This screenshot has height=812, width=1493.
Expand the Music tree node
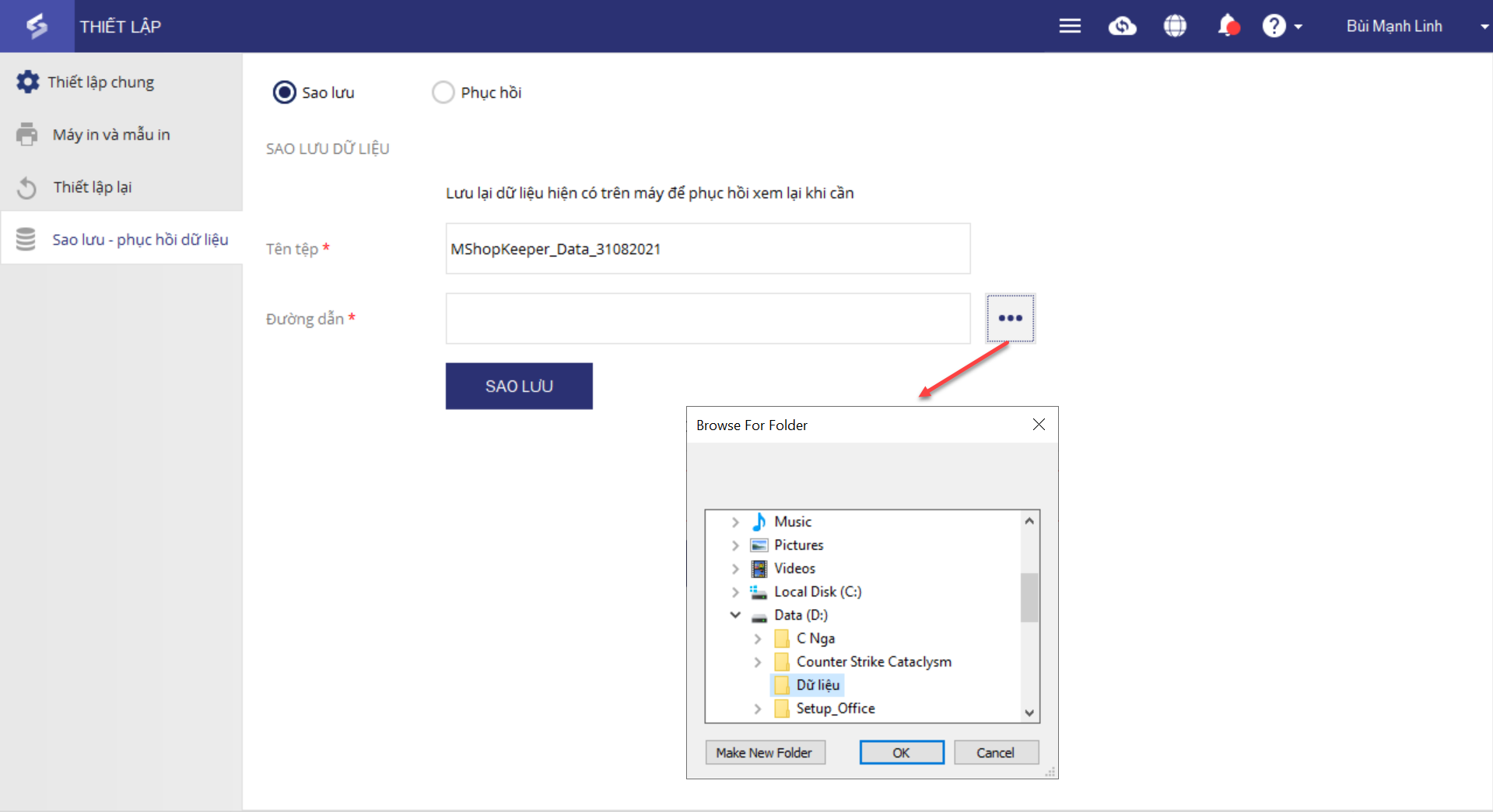[735, 522]
